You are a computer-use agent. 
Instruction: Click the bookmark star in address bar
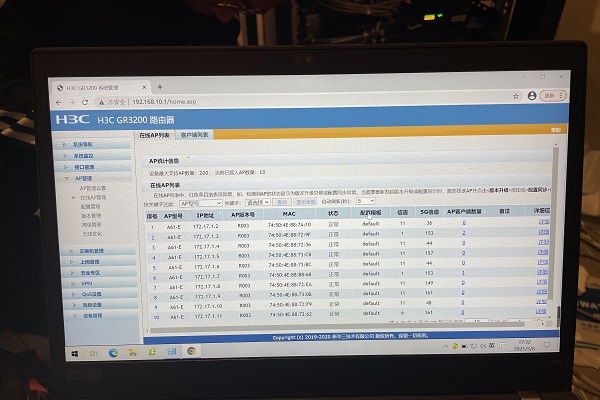[516, 96]
